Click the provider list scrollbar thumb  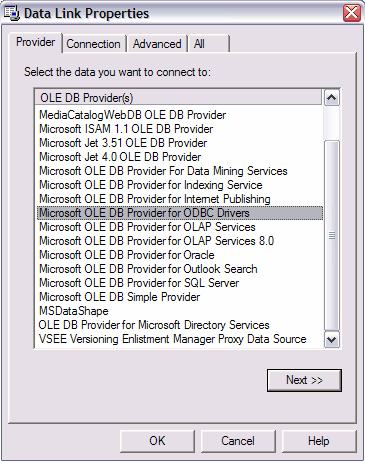click(332, 235)
